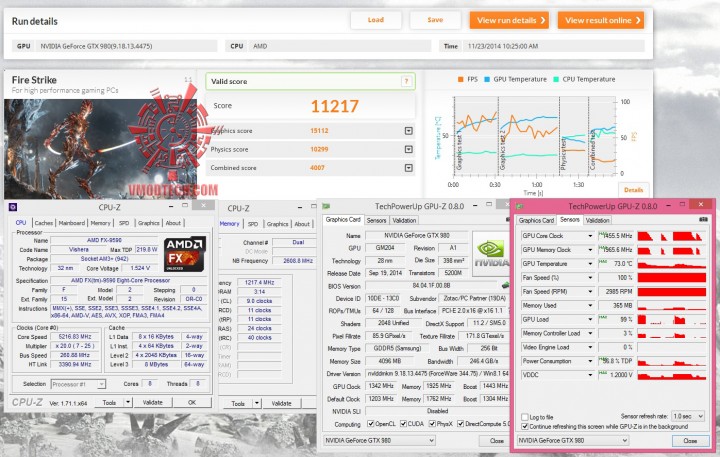Toggle the OpenCL computing checkbox
The image size is (720, 457).
point(370,424)
